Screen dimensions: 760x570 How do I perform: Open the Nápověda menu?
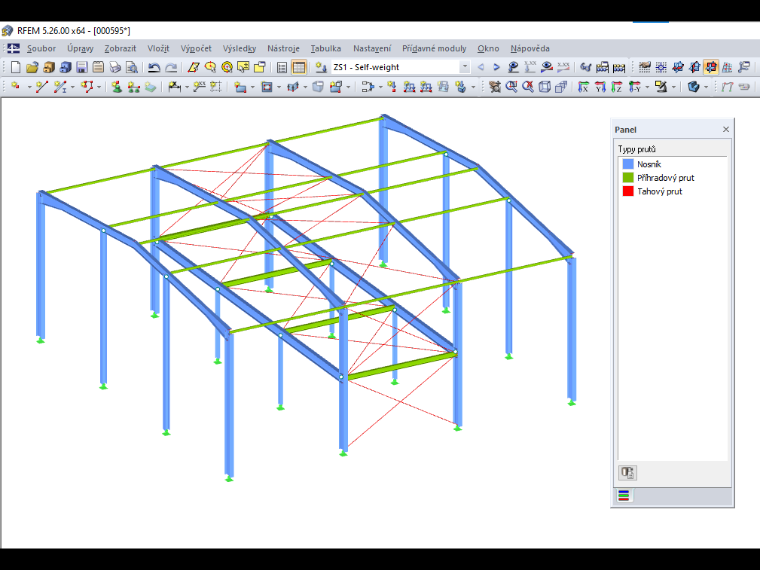point(530,48)
